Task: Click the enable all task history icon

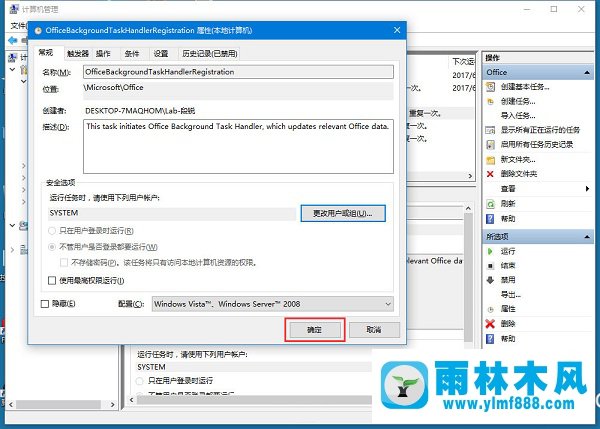Action: [x=490, y=145]
